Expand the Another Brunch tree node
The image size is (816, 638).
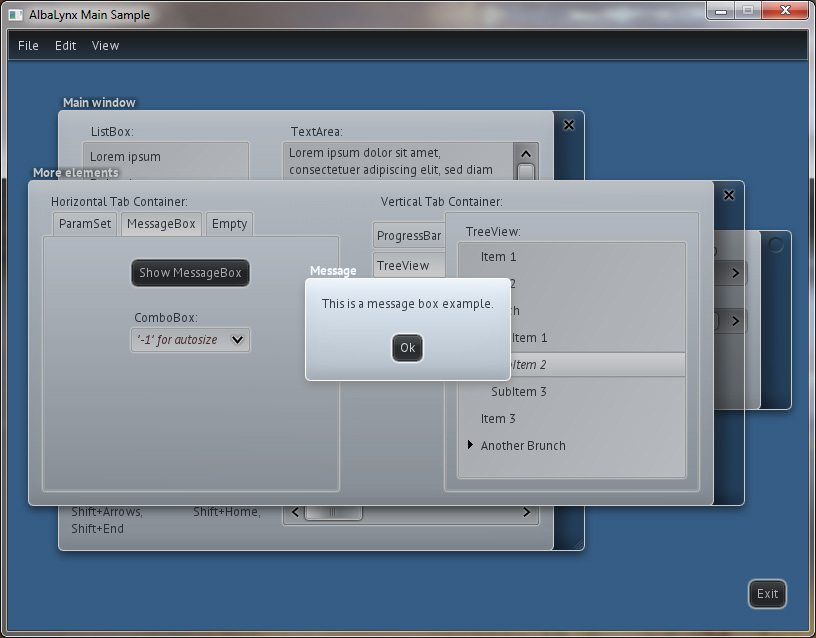click(470, 445)
